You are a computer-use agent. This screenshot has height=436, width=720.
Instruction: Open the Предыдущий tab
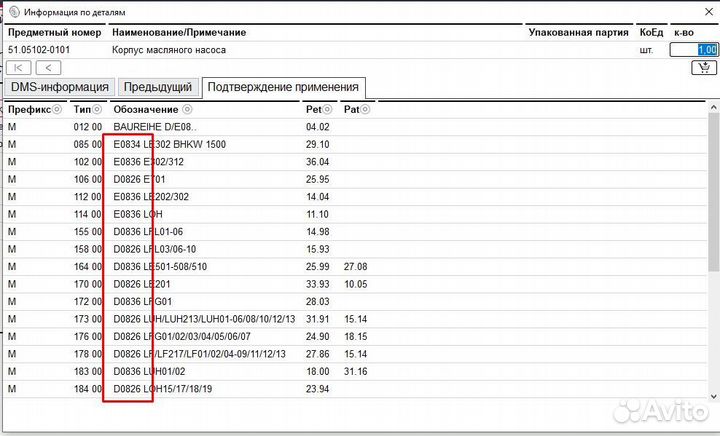click(x=156, y=87)
